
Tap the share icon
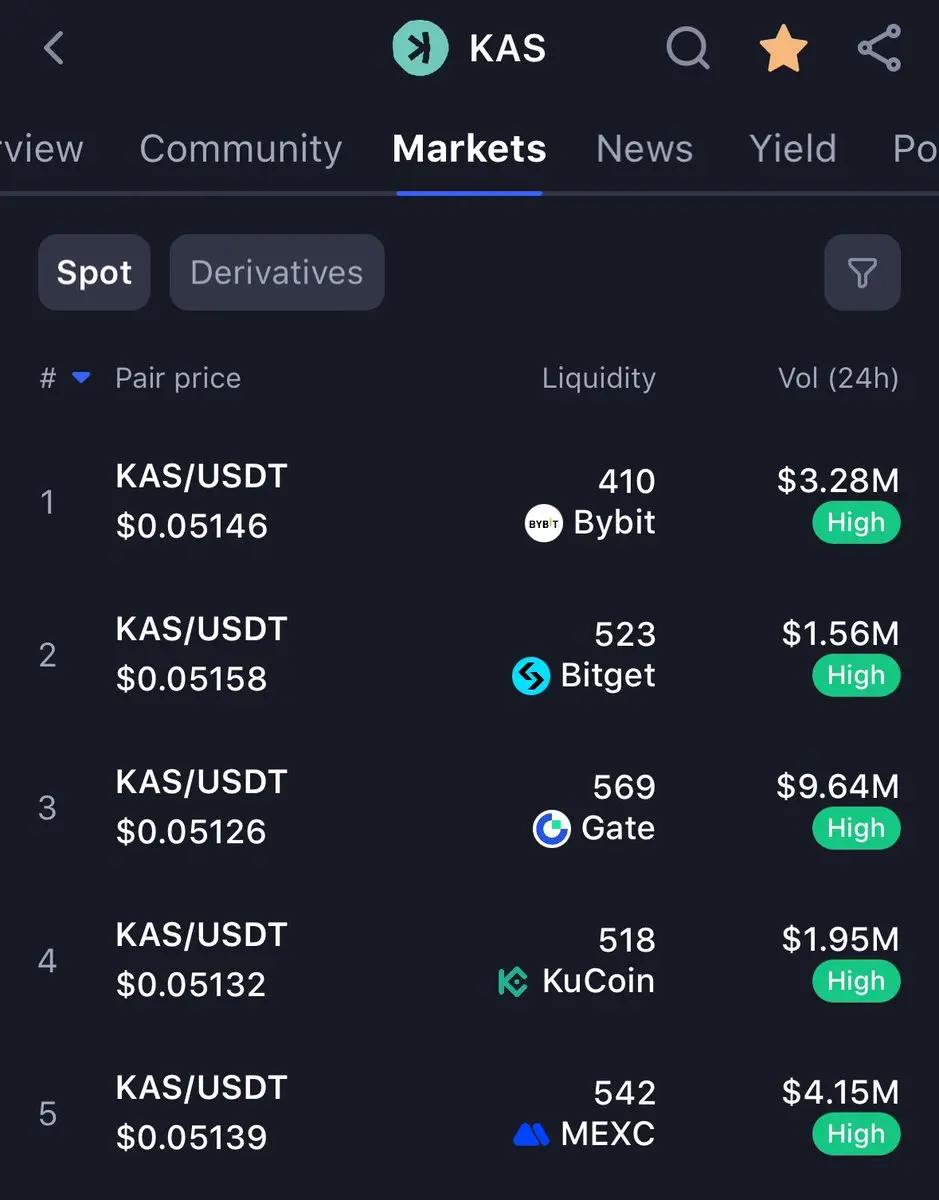(879, 48)
